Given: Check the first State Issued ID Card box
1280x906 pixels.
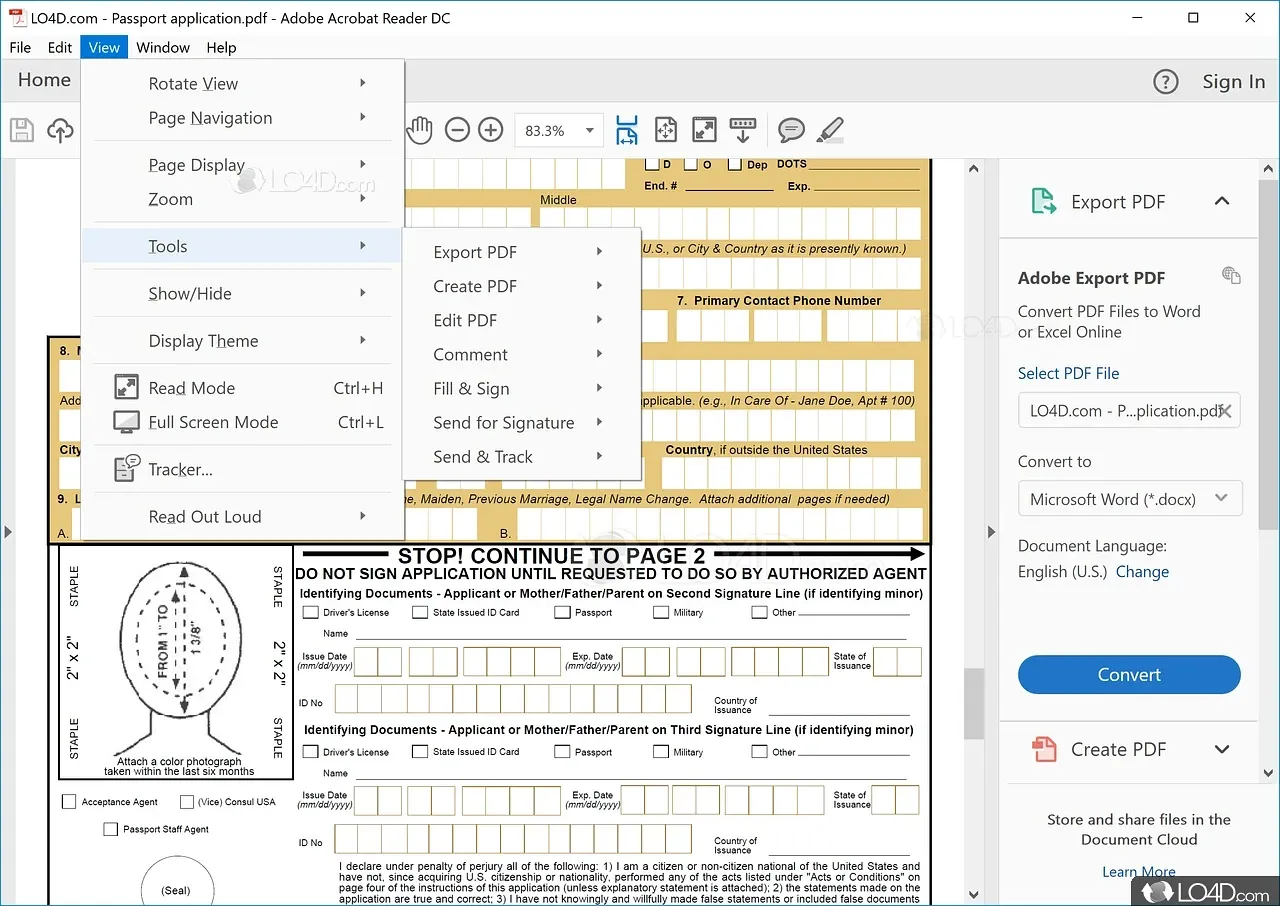Looking at the screenshot, I should (x=420, y=612).
